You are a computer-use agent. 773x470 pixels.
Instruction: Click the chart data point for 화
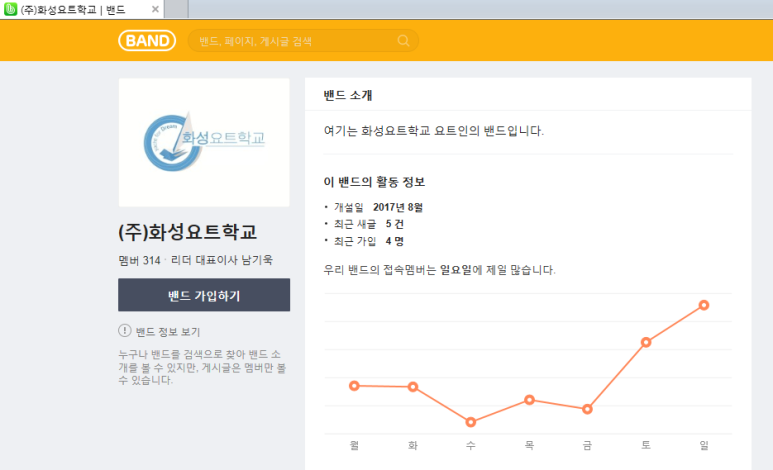[x=413, y=387]
